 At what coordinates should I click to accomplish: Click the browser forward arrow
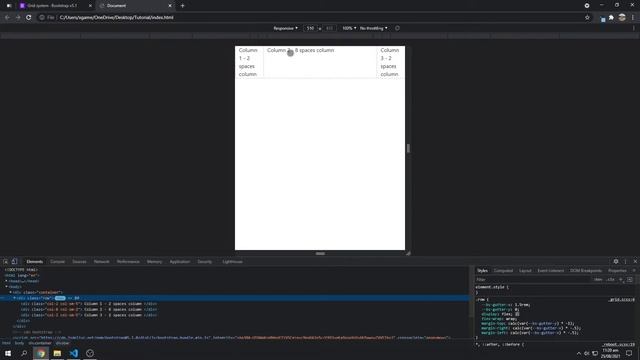click(x=18, y=18)
